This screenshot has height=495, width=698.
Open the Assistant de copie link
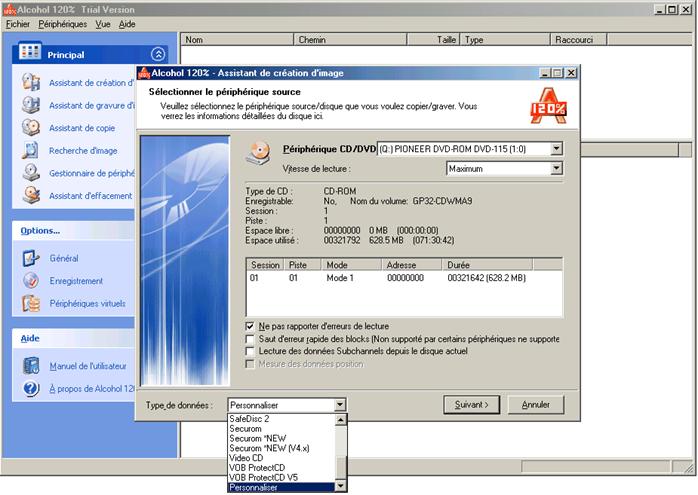[82, 128]
